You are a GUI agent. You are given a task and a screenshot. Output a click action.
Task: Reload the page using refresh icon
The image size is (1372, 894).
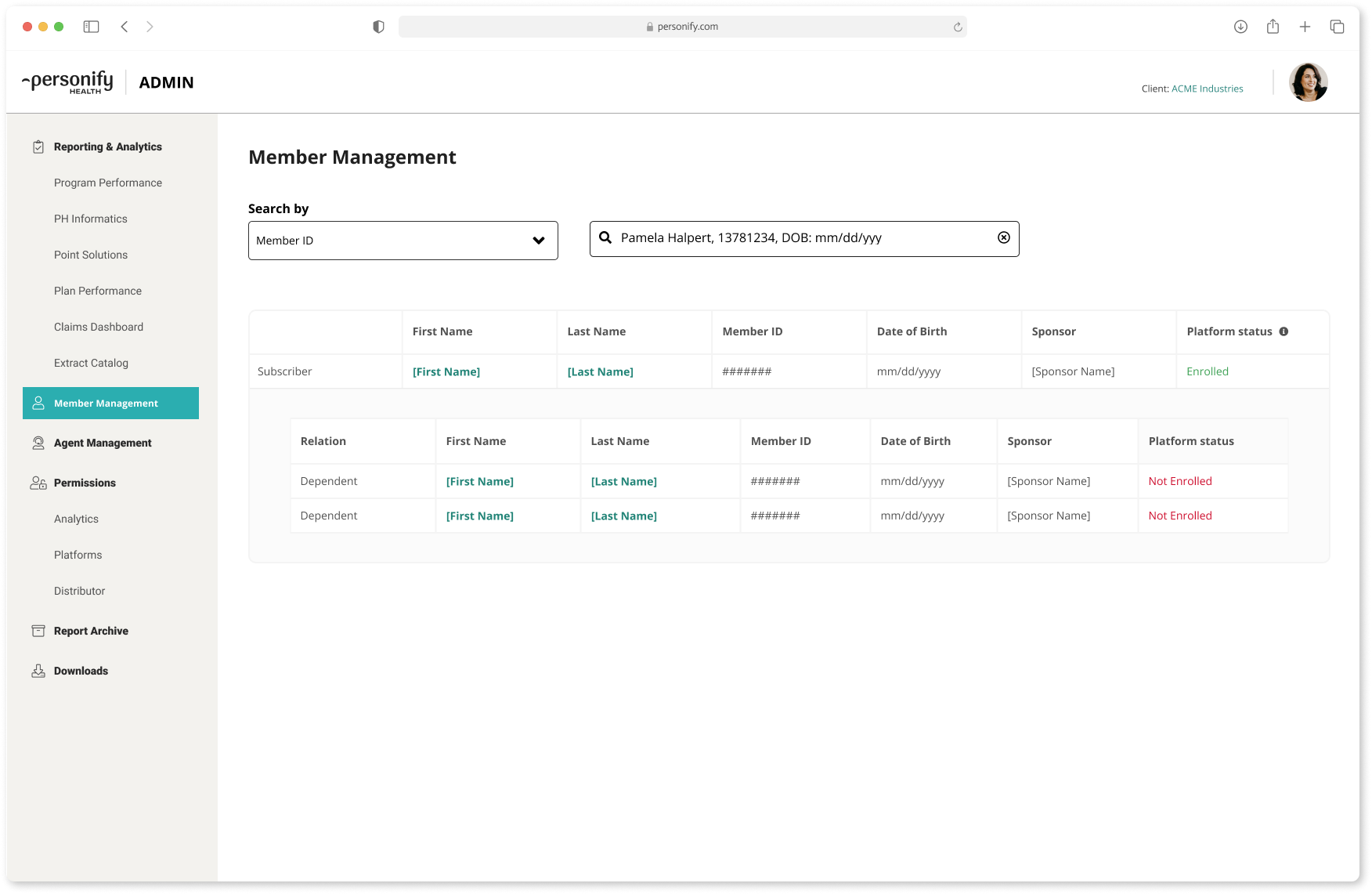(958, 27)
